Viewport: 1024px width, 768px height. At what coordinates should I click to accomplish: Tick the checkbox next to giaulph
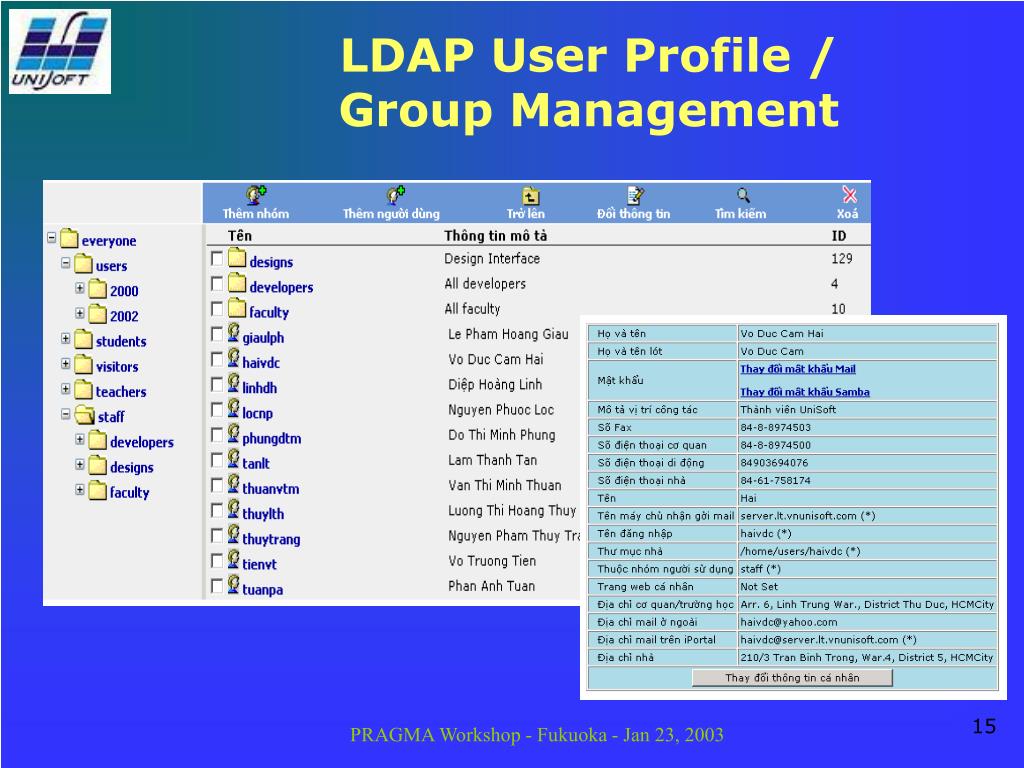point(217,334)
